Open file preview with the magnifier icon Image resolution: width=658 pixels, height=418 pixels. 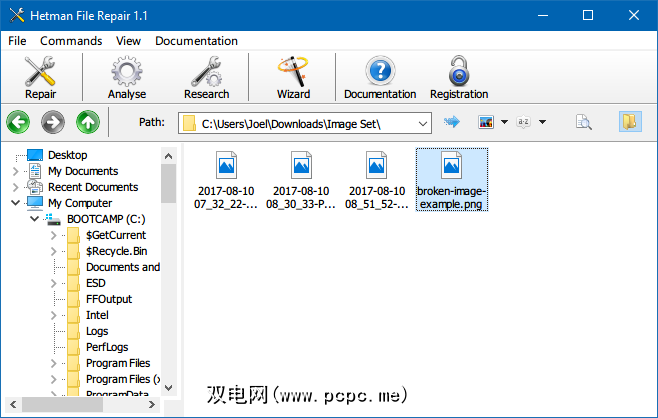pos(584,122)
